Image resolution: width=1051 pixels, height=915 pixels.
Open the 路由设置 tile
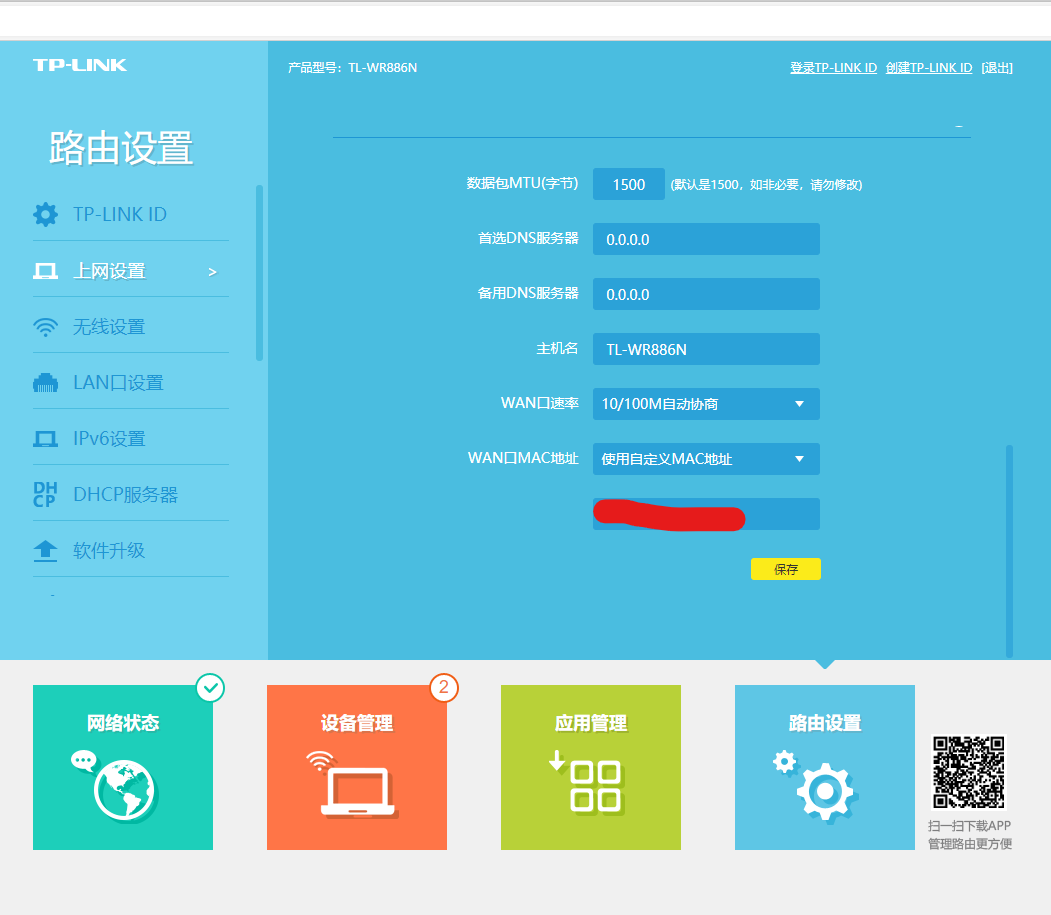point(824,768)
